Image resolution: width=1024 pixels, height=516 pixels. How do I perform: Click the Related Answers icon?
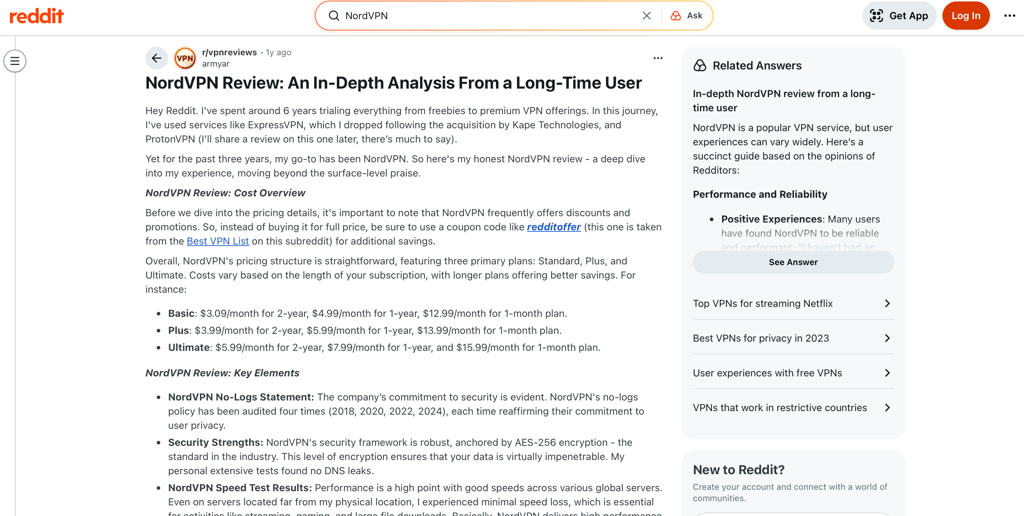click(x=699, y=65)
